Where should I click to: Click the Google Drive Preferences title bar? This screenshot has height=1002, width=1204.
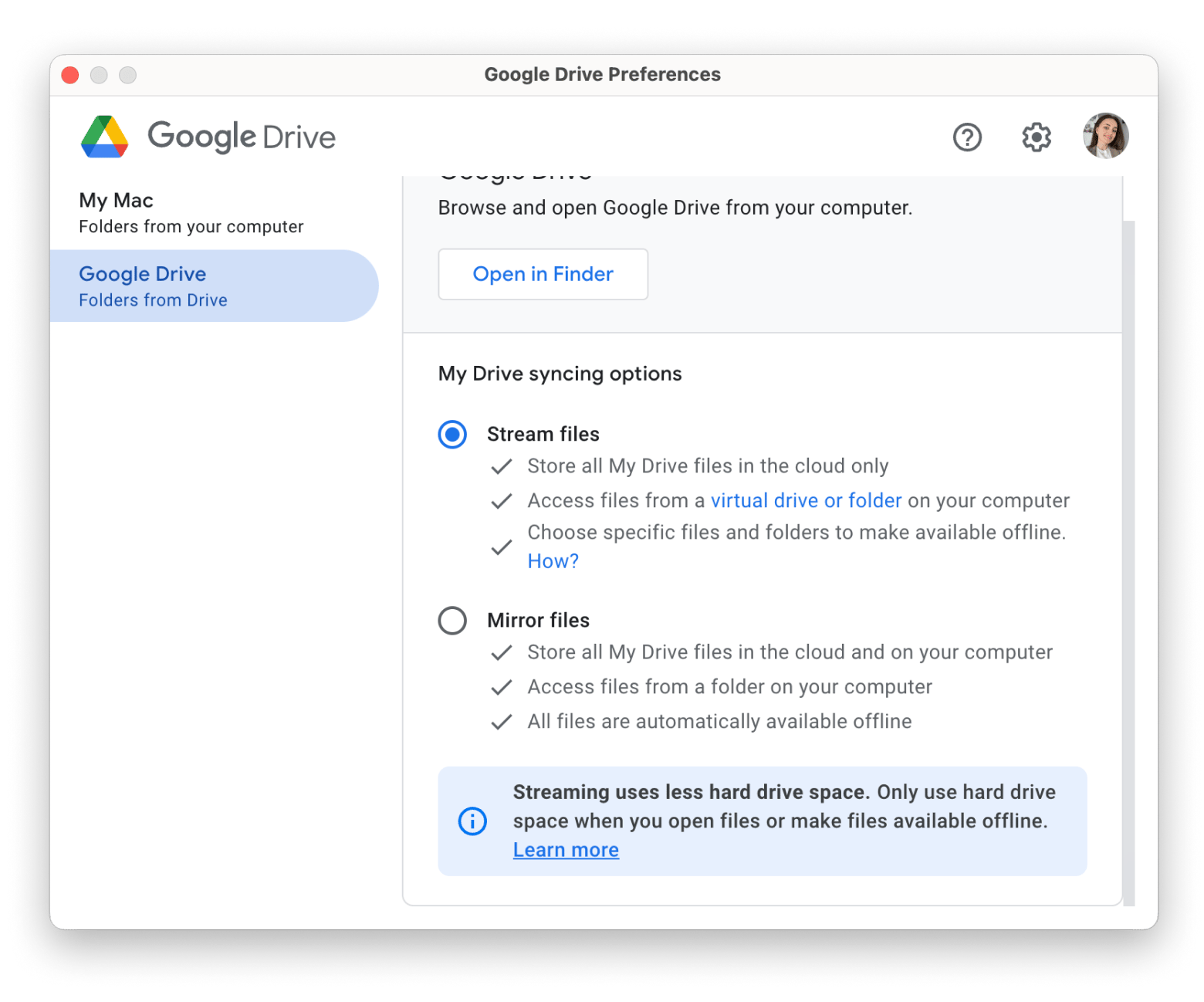[602, 75]
